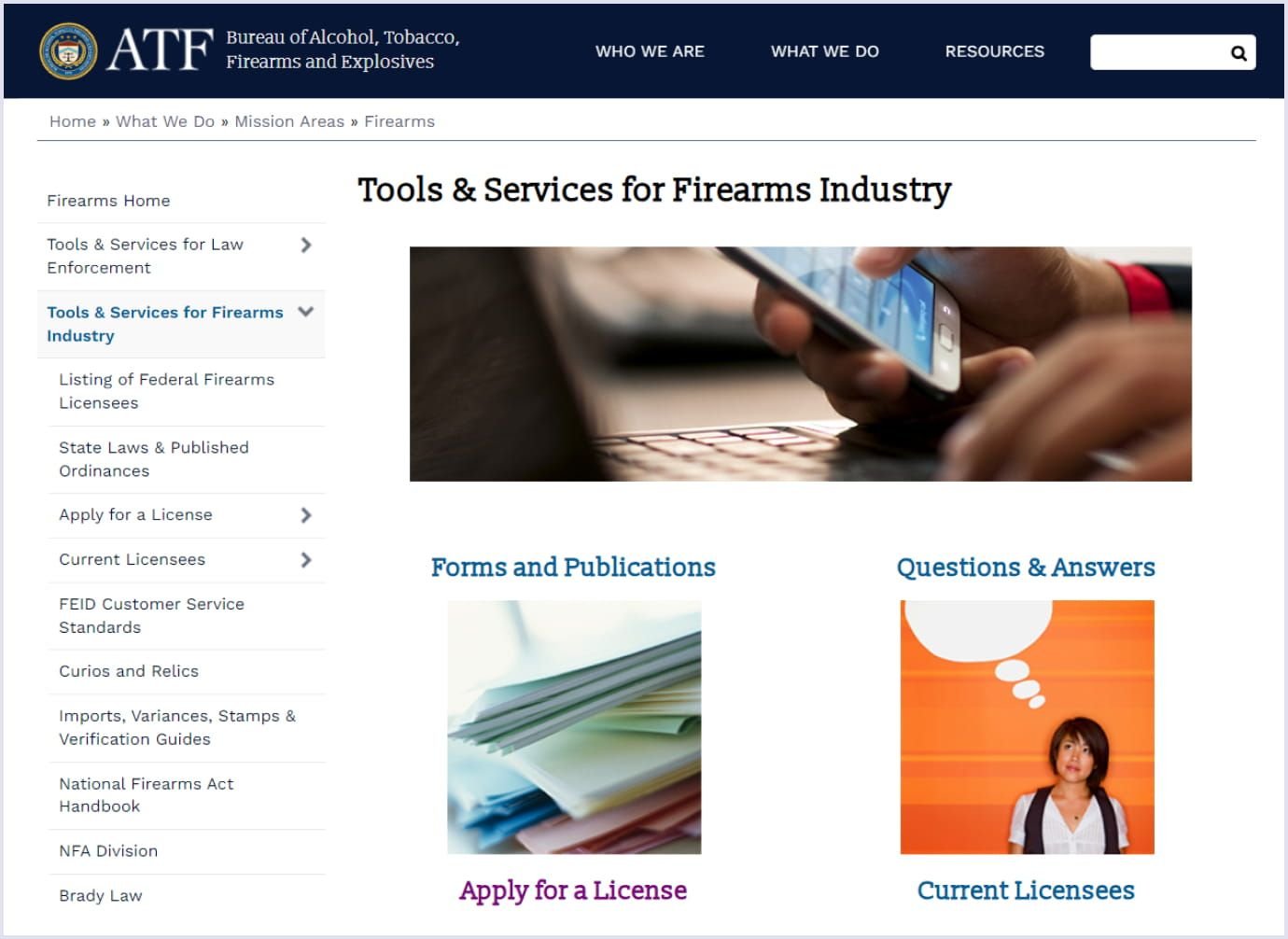This screenshot has height=939, width=1288.
Task: Open the WHAT WE DO menu
Action: pos(825,51)
